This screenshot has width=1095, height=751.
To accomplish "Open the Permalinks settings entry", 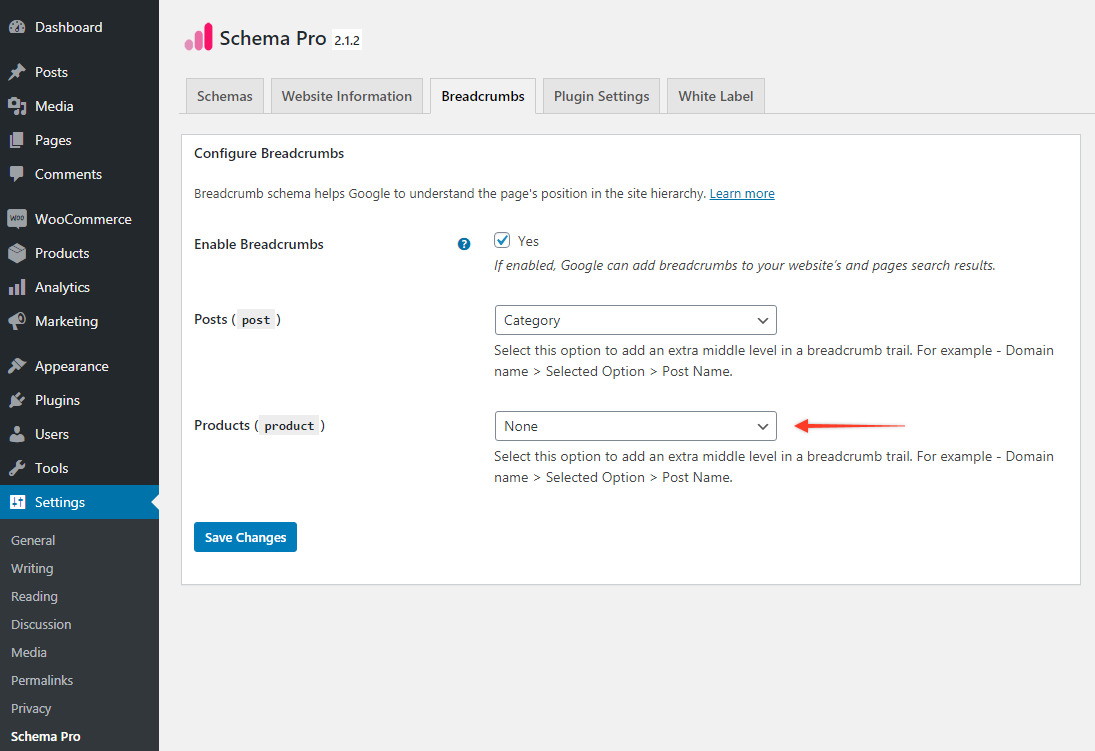I will click(x=42, y=680).
